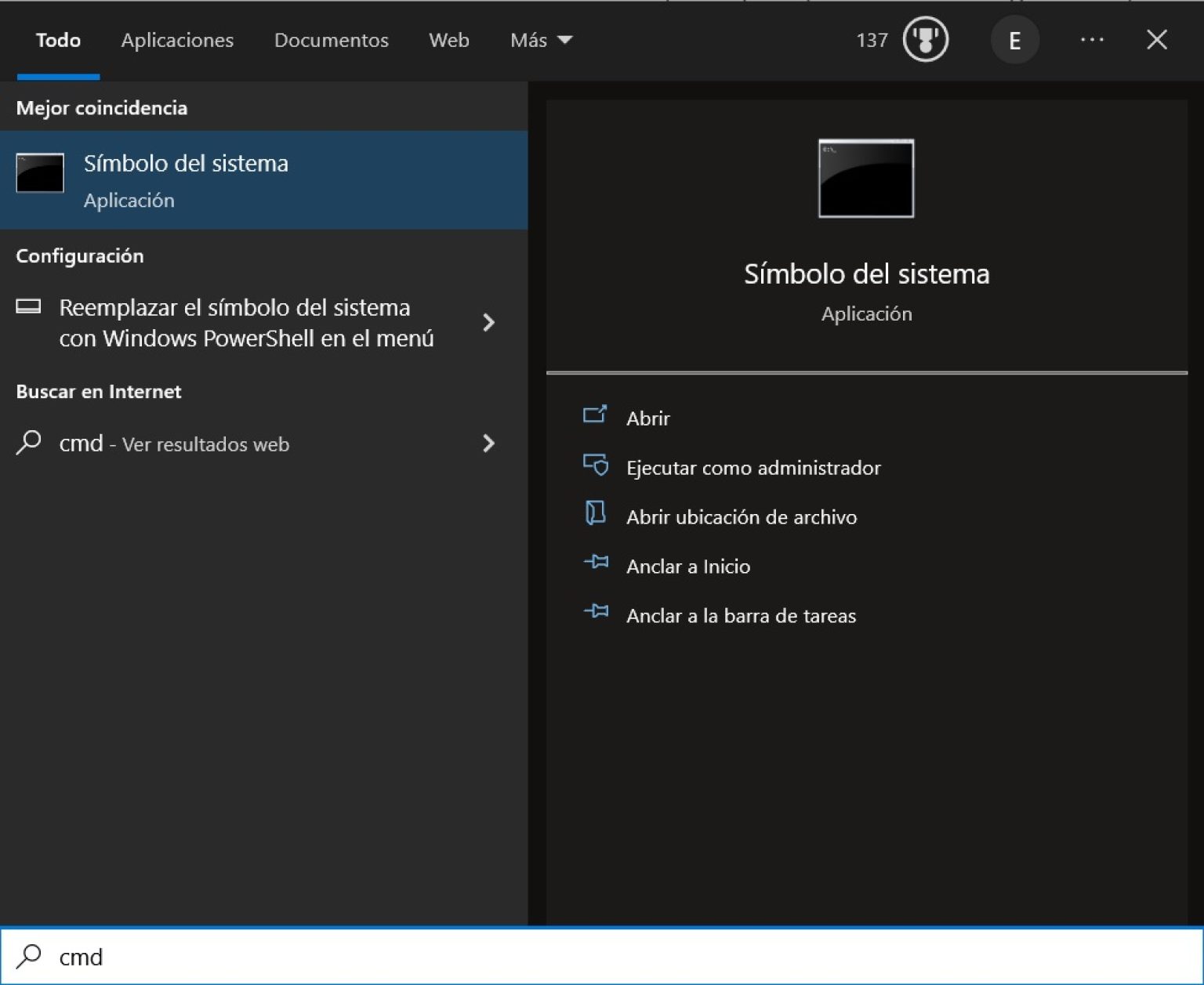Open the account avatar icon labeled E
The image size is (1204, 985).
pos(1015,39)
